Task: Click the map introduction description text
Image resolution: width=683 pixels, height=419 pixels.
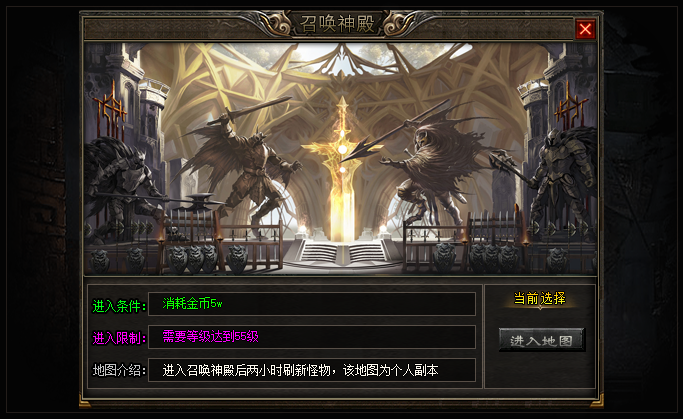Action: point(301,370)
